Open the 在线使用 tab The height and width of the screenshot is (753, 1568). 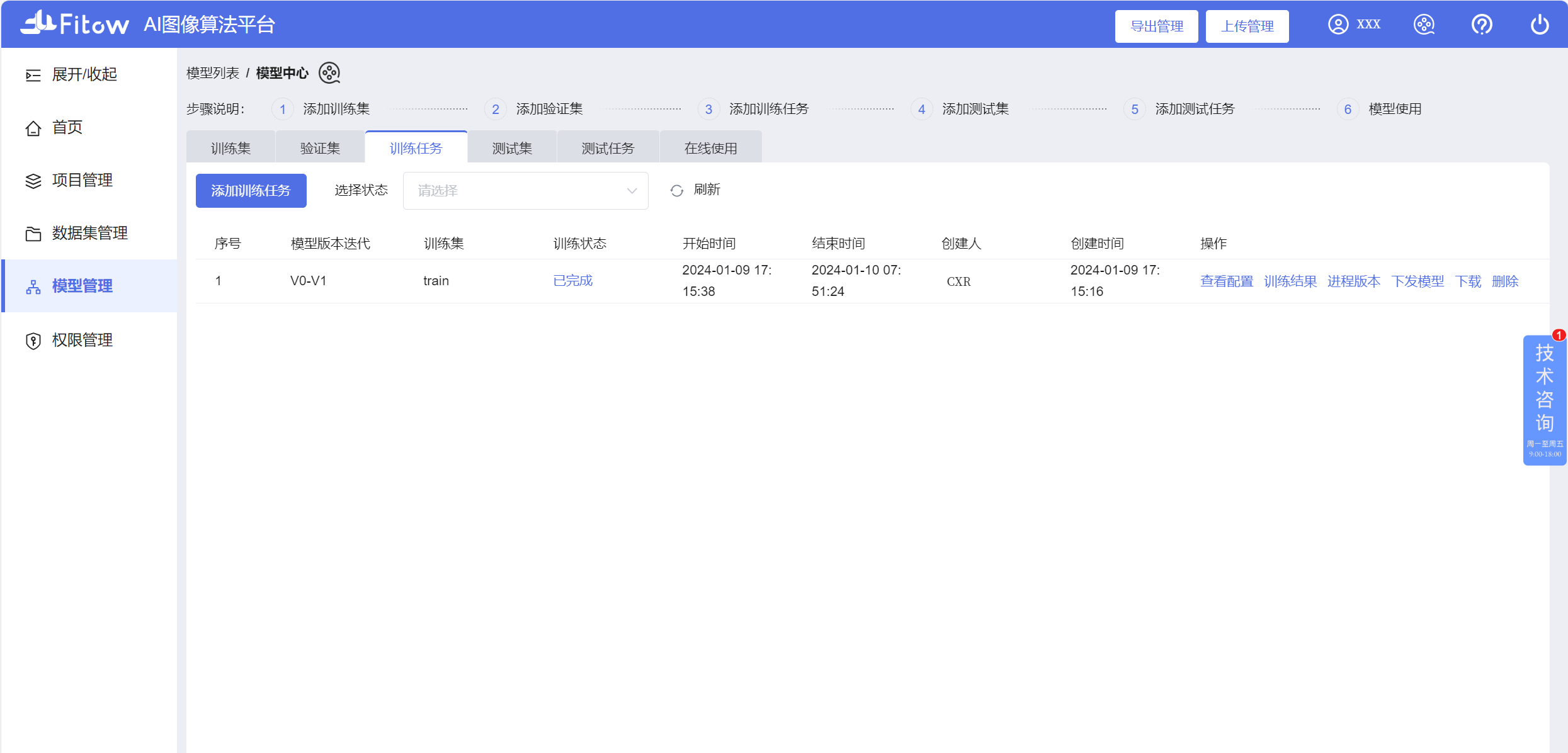tap(710, 148)
